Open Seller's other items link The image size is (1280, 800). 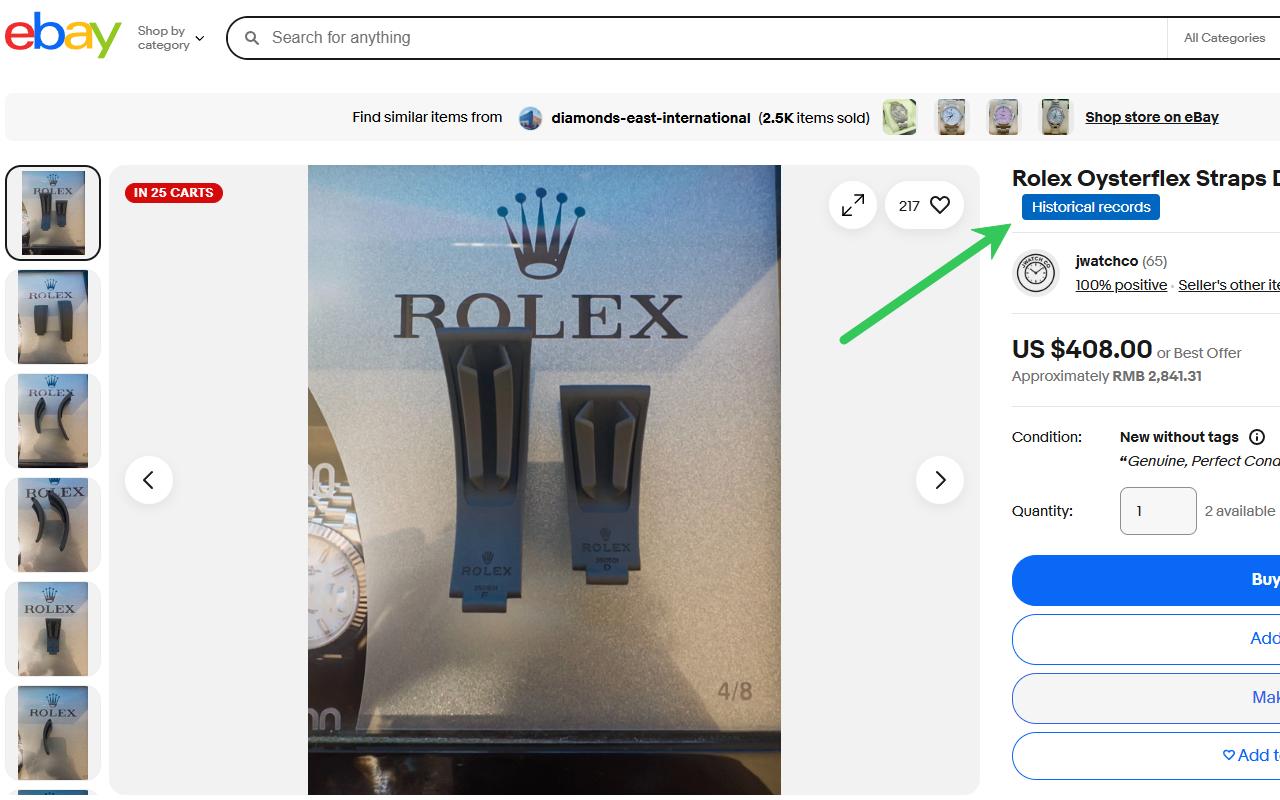pyautogui.click(x=1229, y=285)
